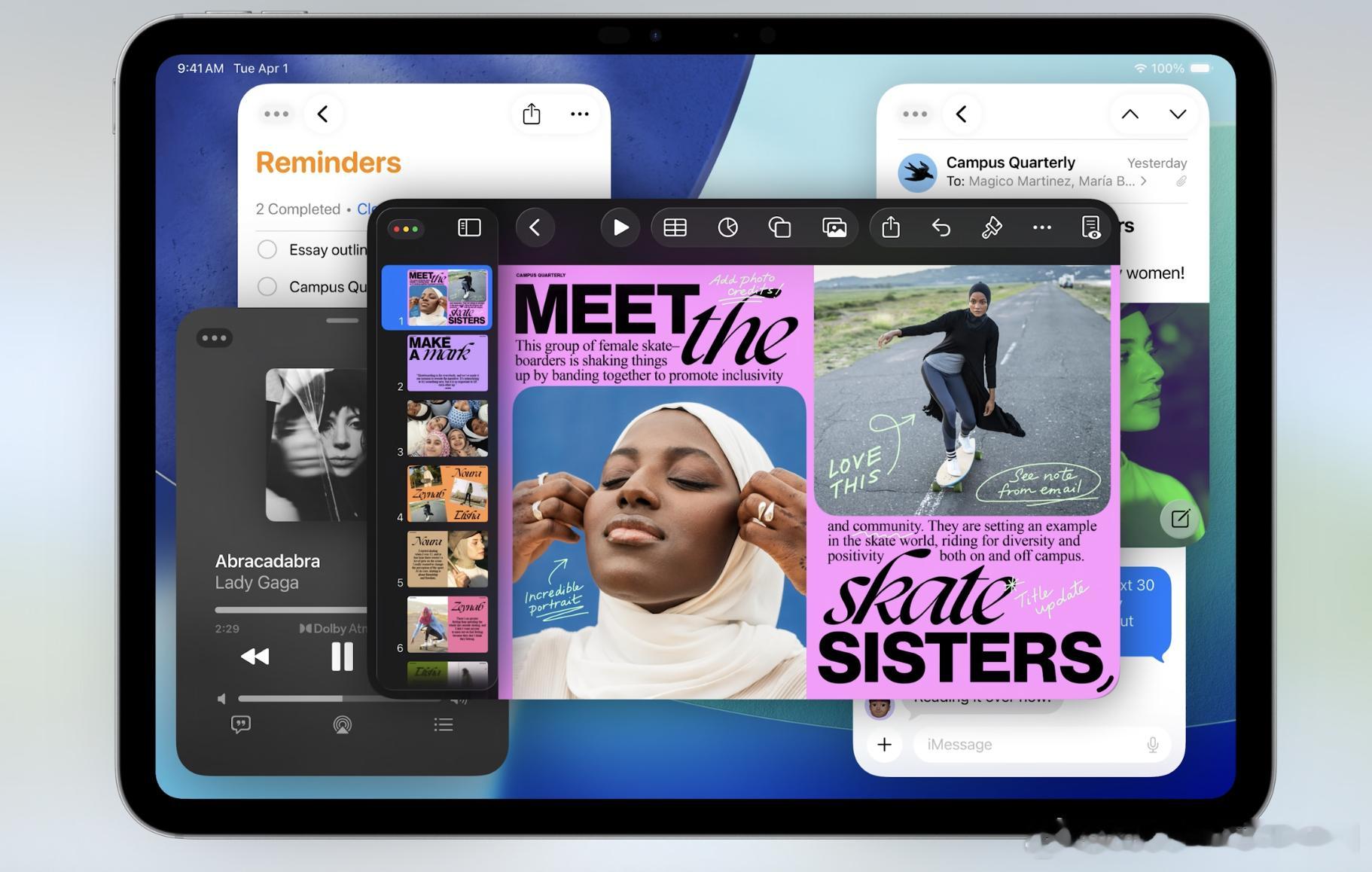
Task: Insert media in Keynote
Action: click(x=834, y=227)
